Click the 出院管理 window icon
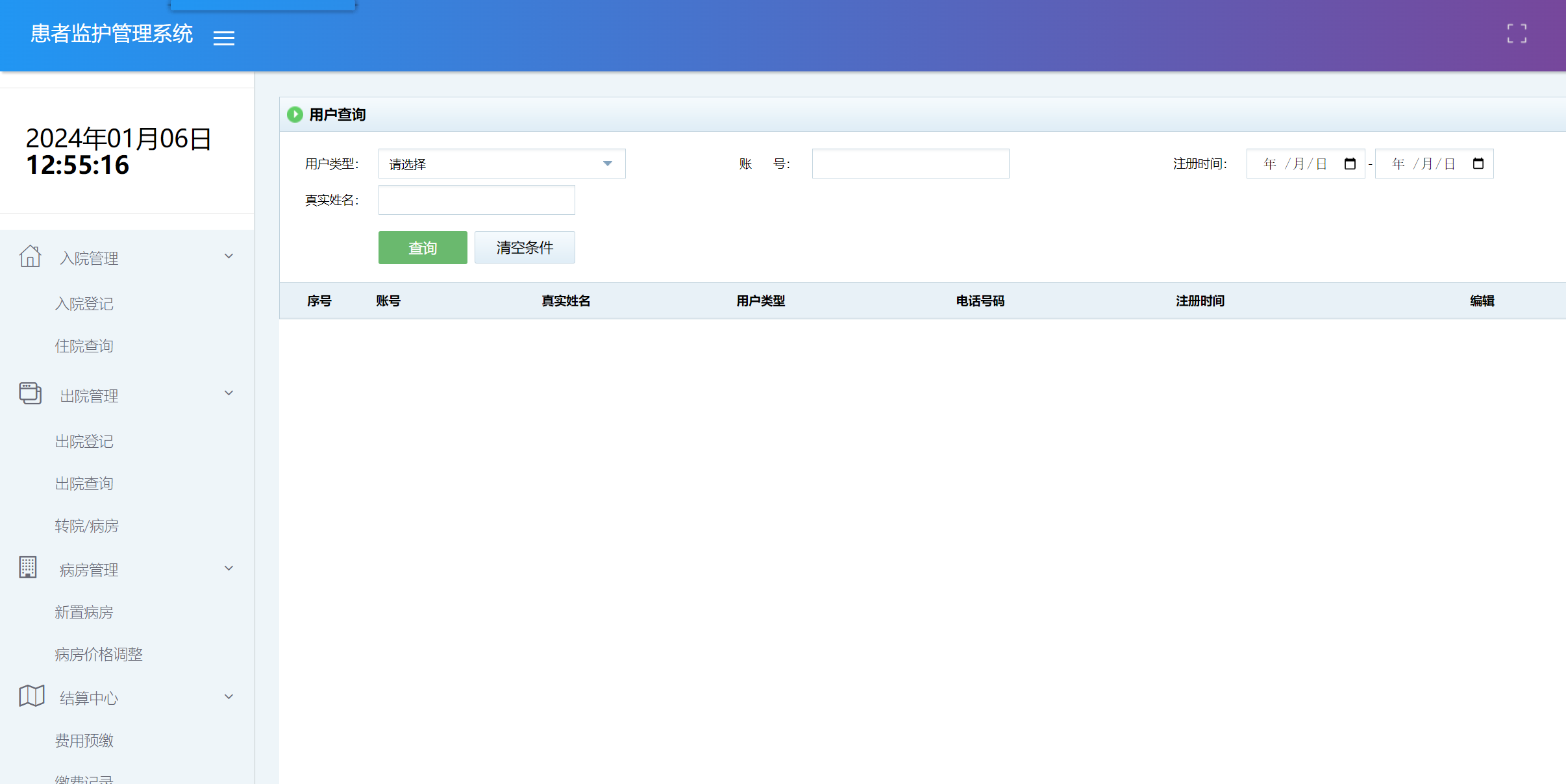This screenshot has width=1566, height=784. click(x=30, y=393)
